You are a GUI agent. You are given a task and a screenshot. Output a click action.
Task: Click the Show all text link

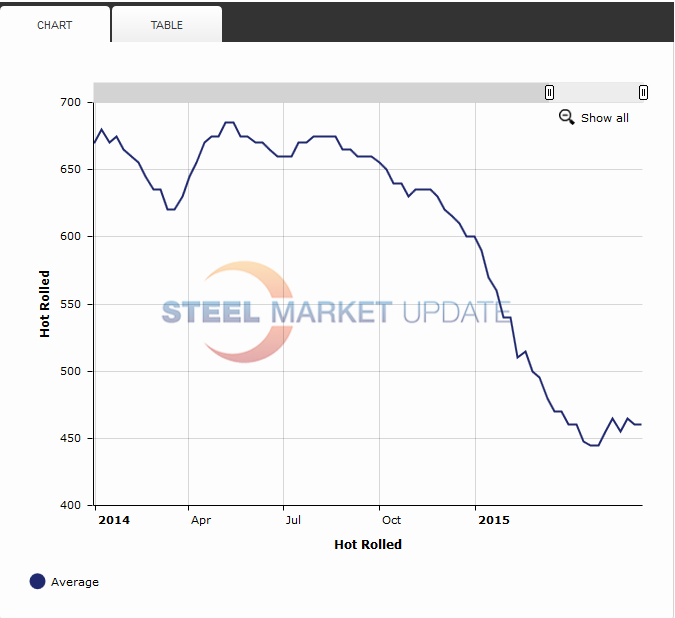[x=604, y=118]
